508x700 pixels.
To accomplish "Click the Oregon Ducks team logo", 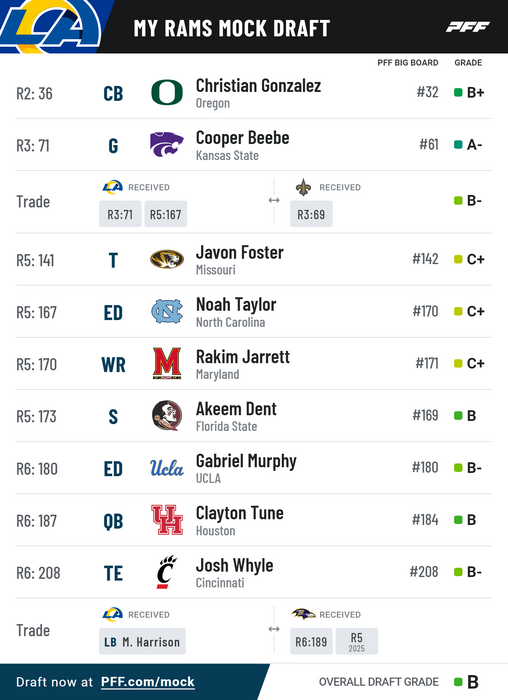I will coord(167,92).
